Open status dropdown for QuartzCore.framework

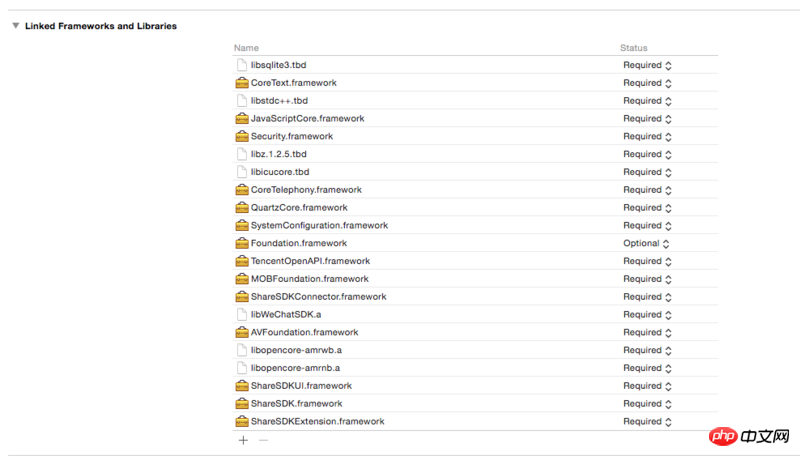coord(647,208)
